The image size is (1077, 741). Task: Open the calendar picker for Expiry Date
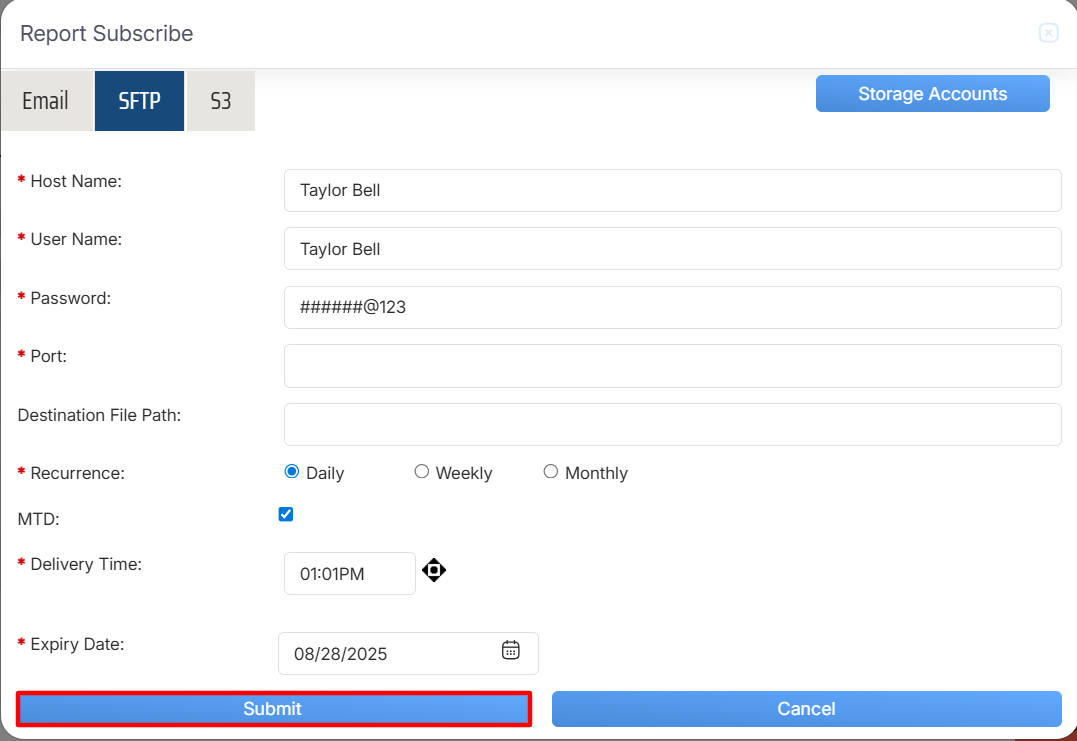click(x=510, y=651)
